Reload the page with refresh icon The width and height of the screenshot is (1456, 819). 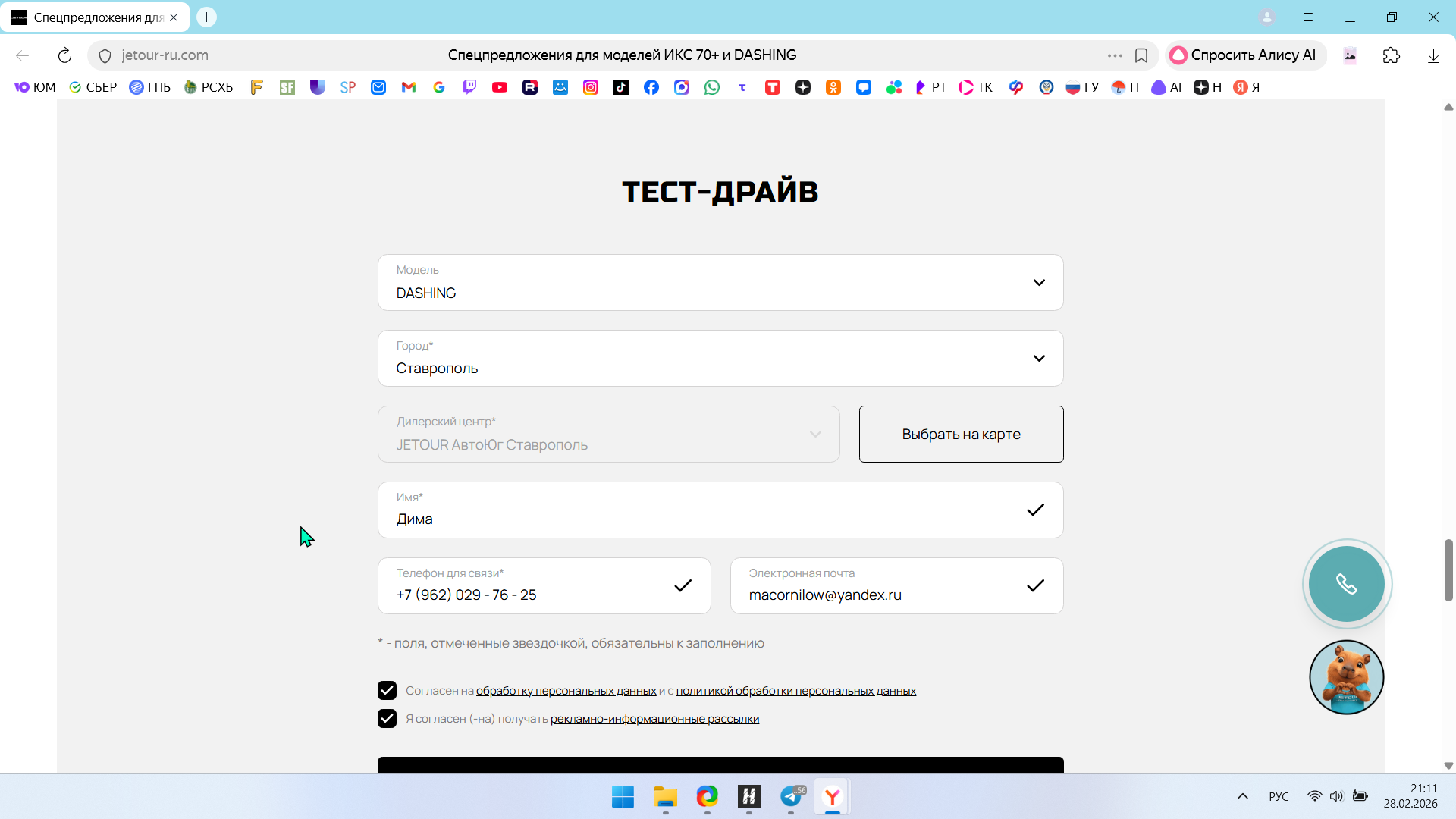tap(64, 55)
